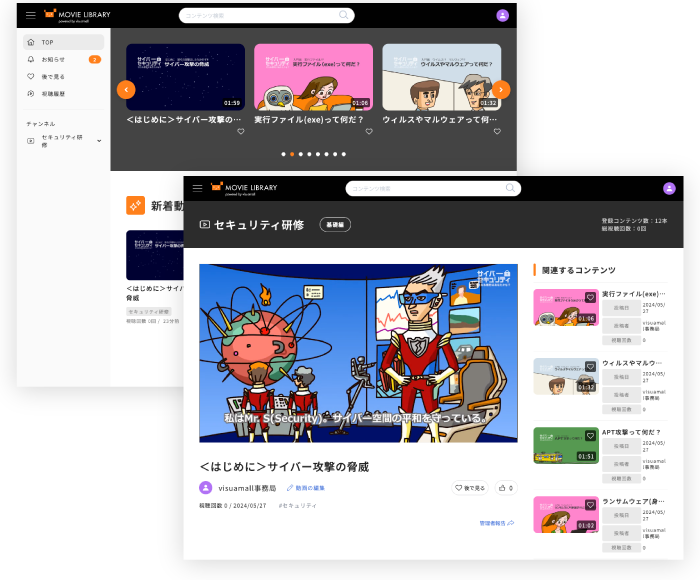Click thumbs-up like button
The image size is (700, 580).
pyautogui.click(x=506, y=488)
